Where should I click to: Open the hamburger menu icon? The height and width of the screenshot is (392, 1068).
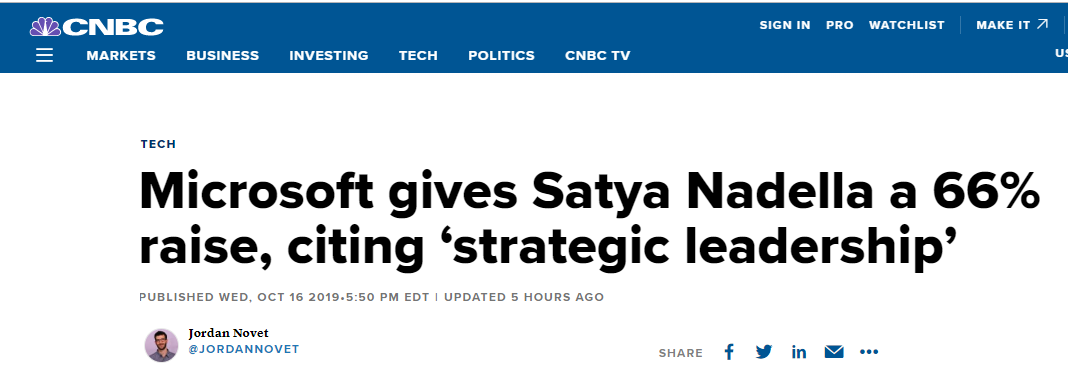click(x=44, y=55)
